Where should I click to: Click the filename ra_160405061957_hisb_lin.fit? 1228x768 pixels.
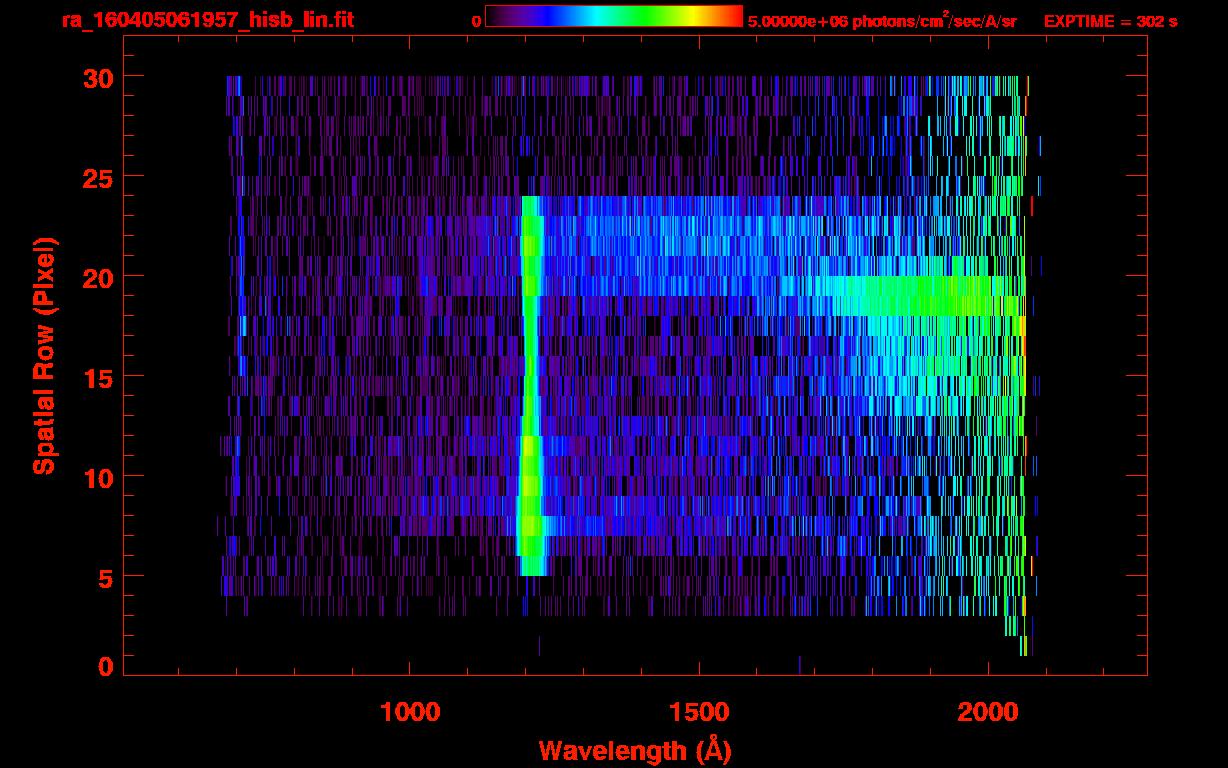click(208, 20)
